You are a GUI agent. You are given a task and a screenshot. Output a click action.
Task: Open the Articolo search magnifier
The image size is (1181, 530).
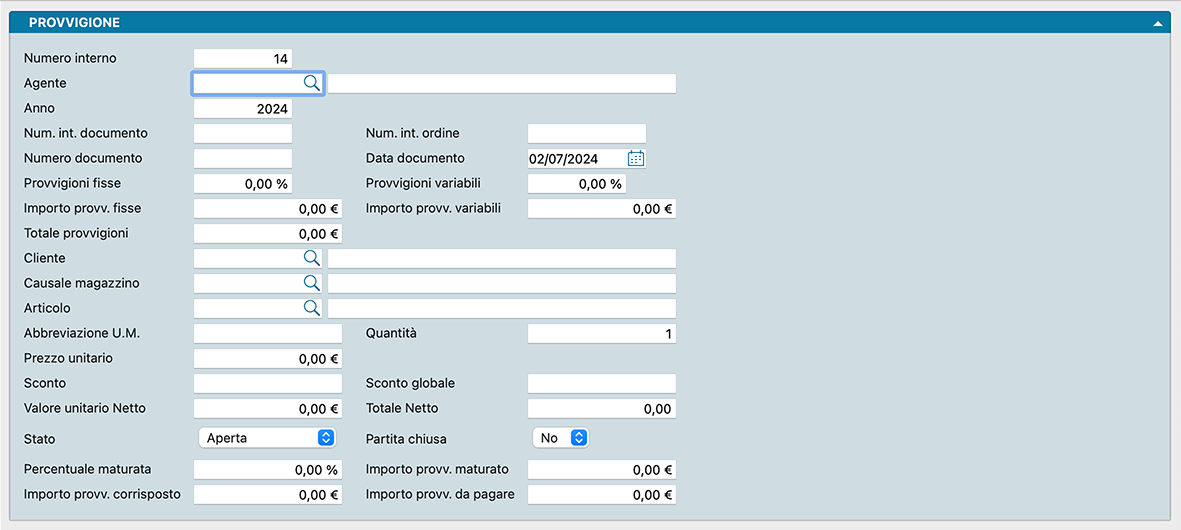[311, 308]
